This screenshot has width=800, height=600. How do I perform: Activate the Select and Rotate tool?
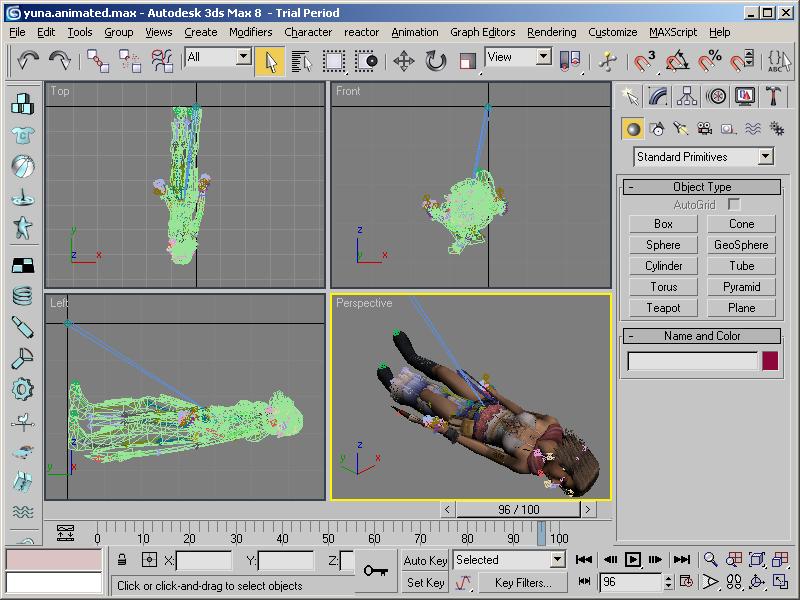[x=436, y=61]
